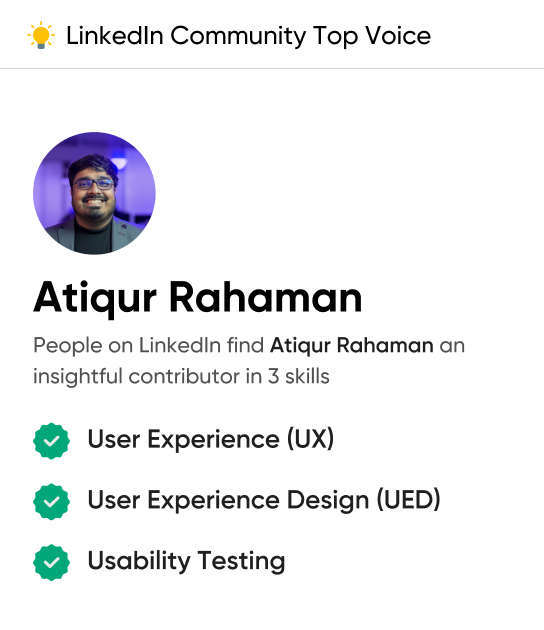Screen dimensions: 544x630
Task: Click the large Atiqur Rahaman name heading
Action: 198,298
